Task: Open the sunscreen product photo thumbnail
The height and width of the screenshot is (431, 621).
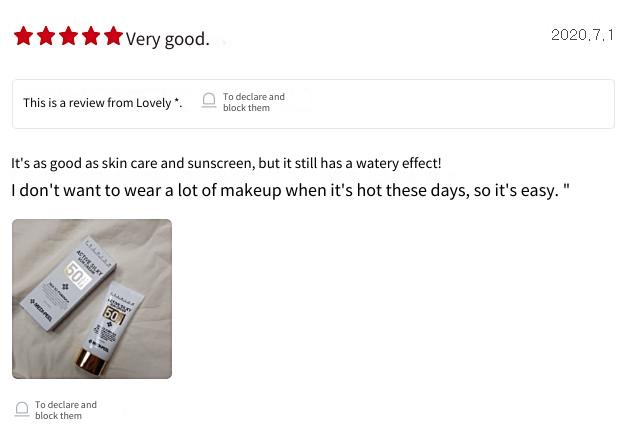Action: [92, 299]
